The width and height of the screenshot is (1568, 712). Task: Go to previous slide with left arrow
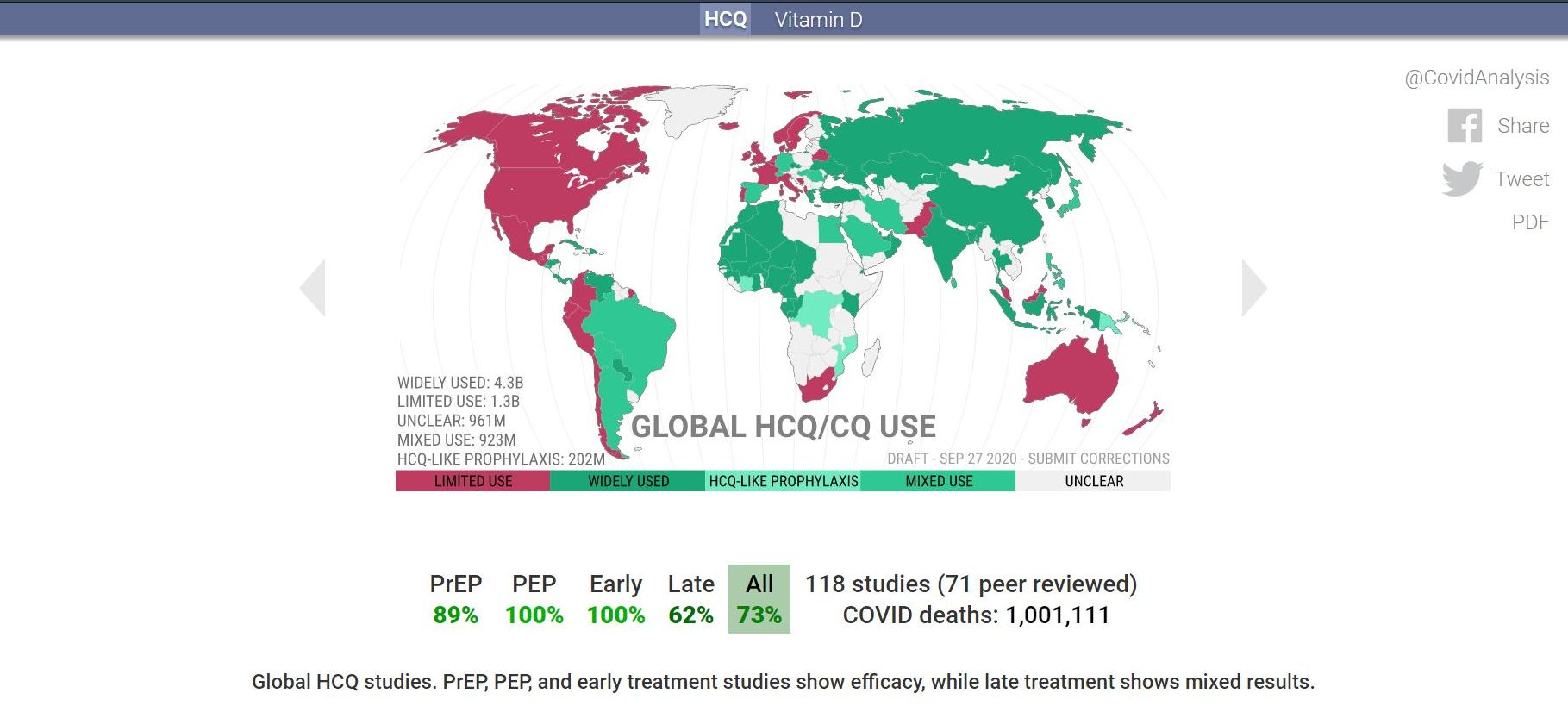click(x=313, y=288)
